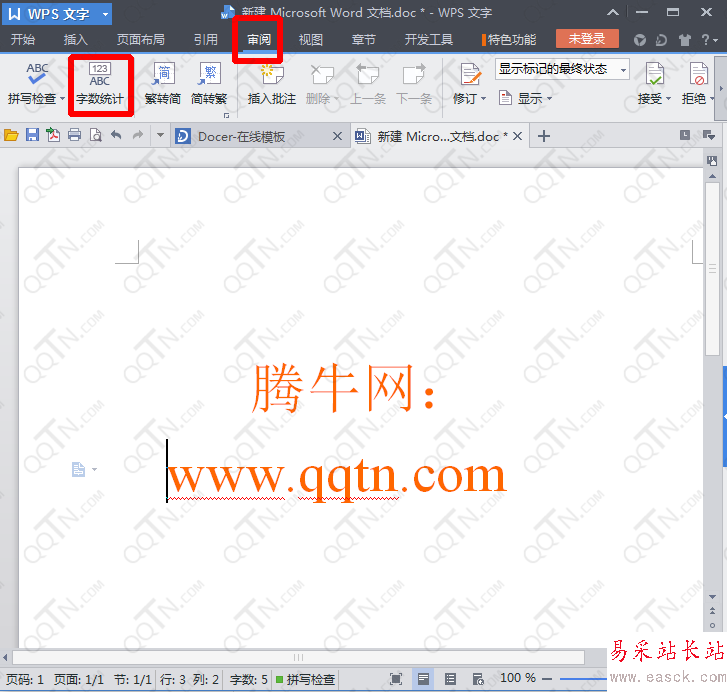Image resolution: width=727 pixels, height=692 pixels.
Task: Add new document tab with plus button
Action: [543, 136]
